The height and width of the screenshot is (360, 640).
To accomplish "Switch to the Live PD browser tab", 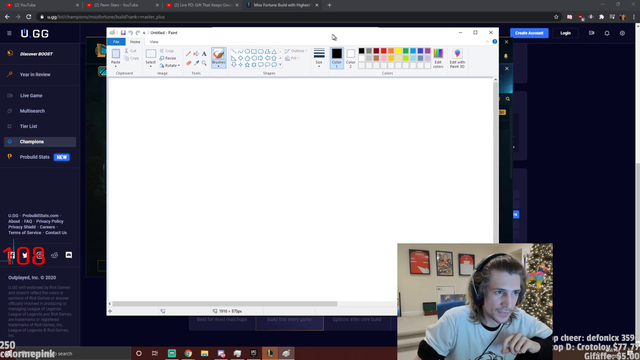I will [x=202, y=5].
